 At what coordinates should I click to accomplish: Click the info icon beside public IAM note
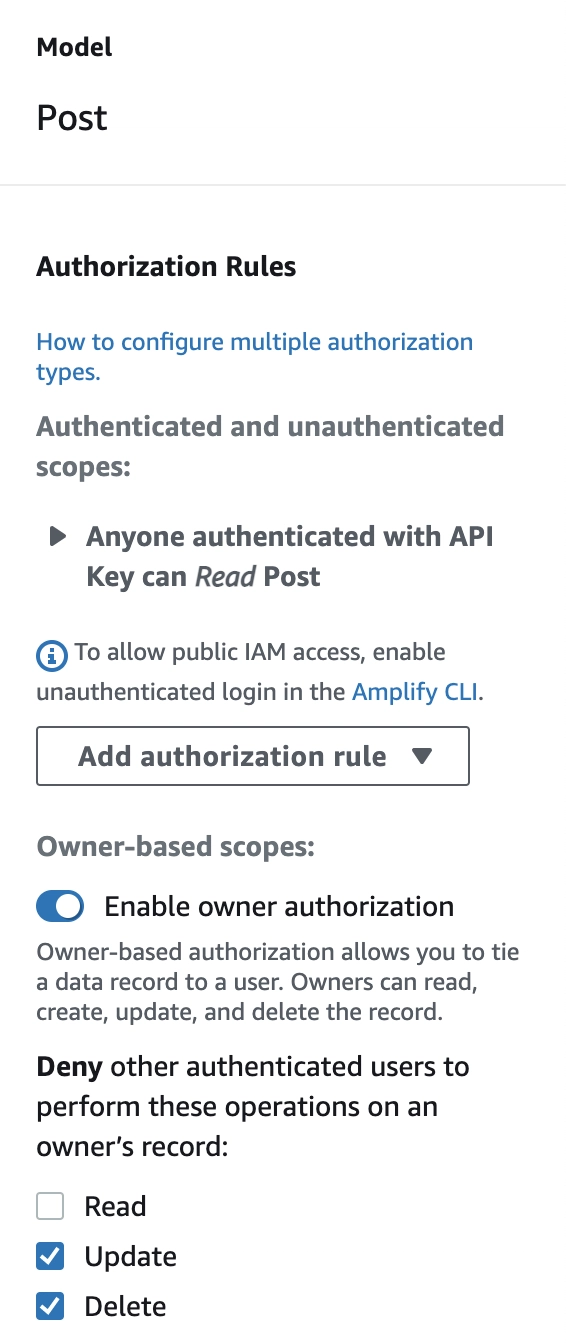tap(50, 656)
